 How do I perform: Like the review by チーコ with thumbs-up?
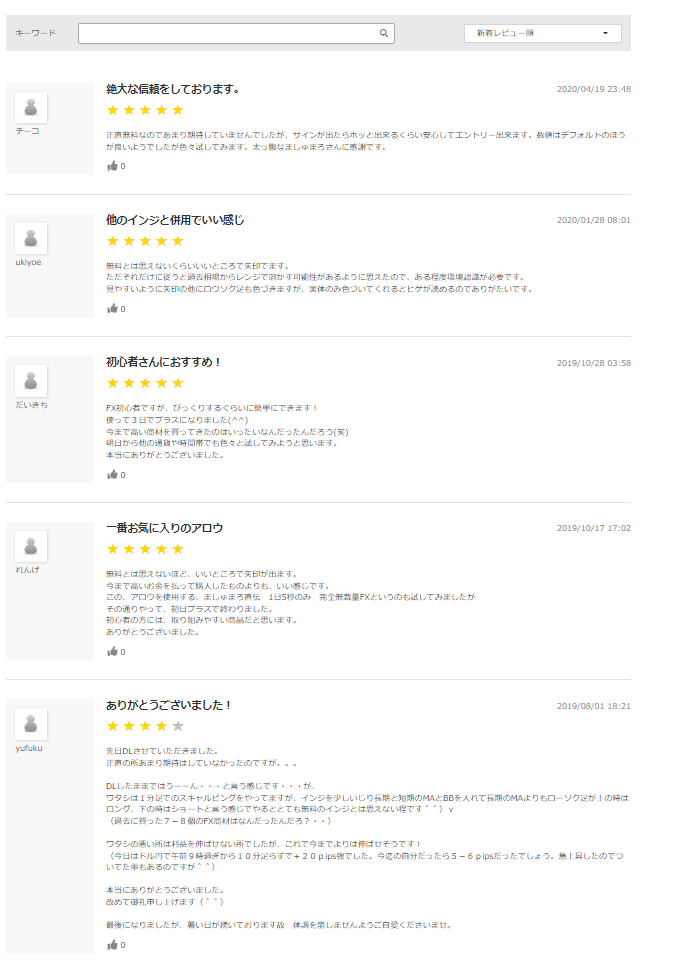[113, 166]
